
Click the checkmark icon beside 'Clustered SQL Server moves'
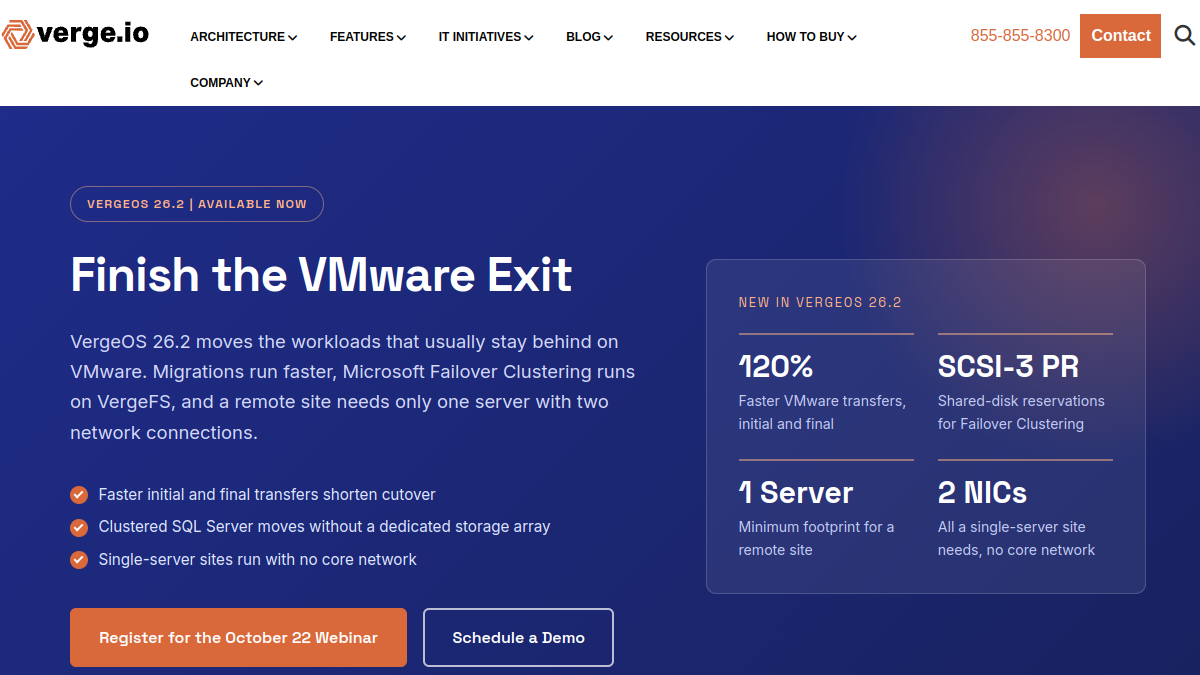tap(79, 527)
